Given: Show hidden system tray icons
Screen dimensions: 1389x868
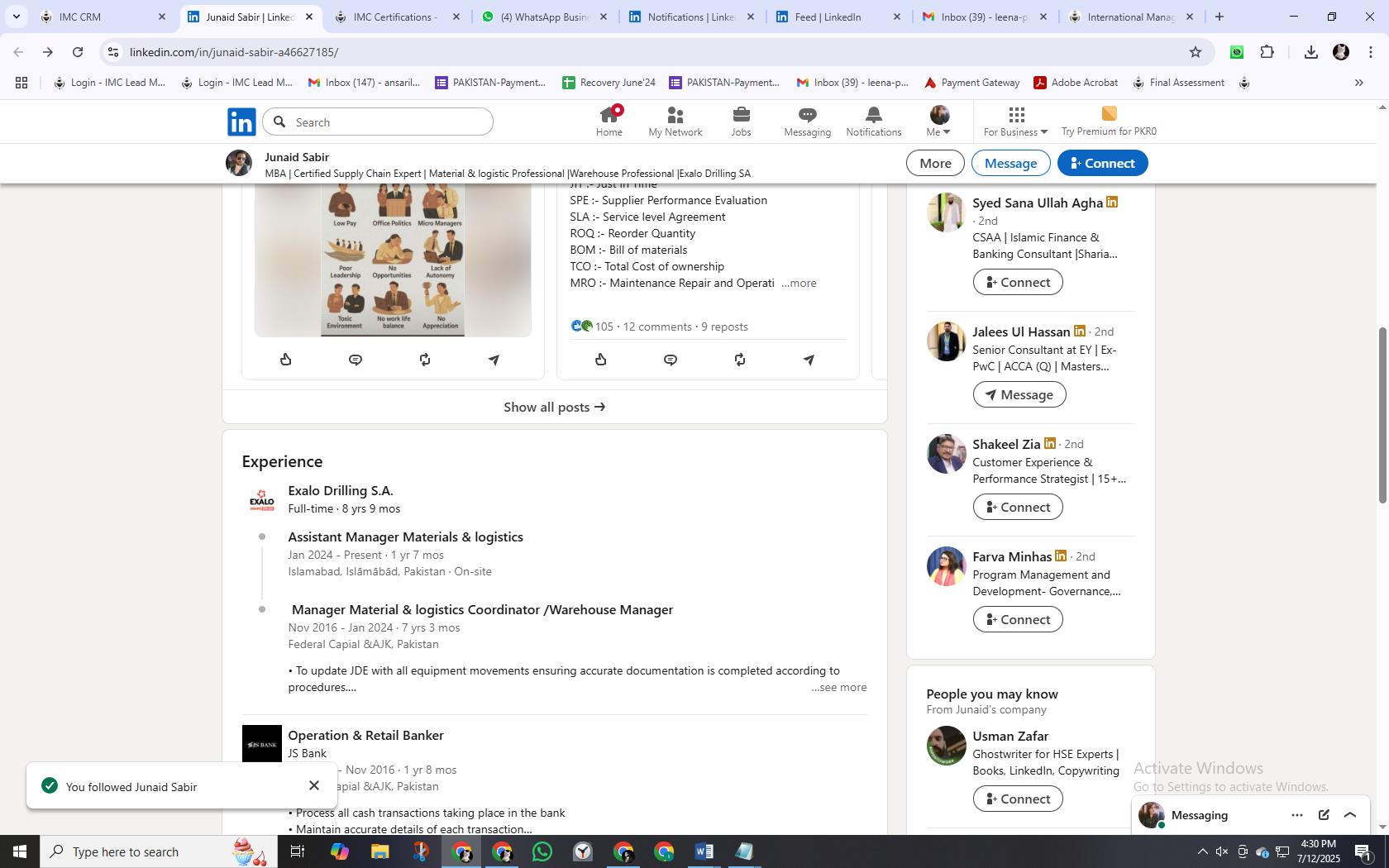Looking at the screenshot, I should 1202,851.
